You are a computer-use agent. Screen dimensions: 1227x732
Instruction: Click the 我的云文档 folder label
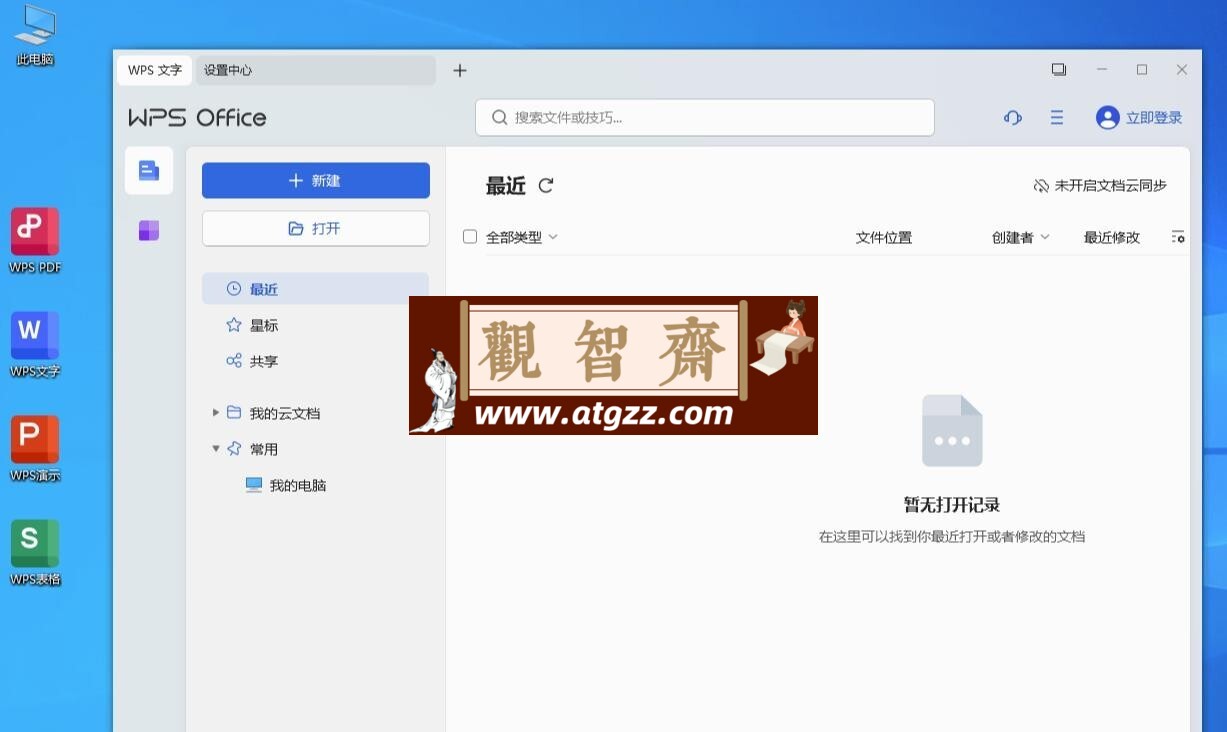tap(285, 413)
